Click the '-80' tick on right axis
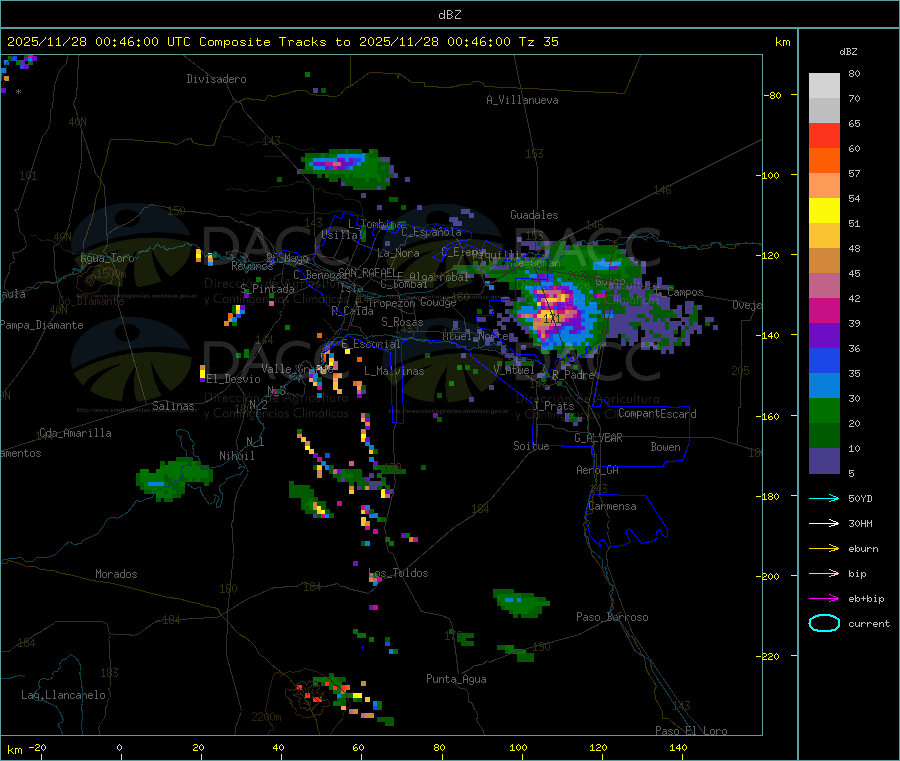 click(x=772, y=95)
